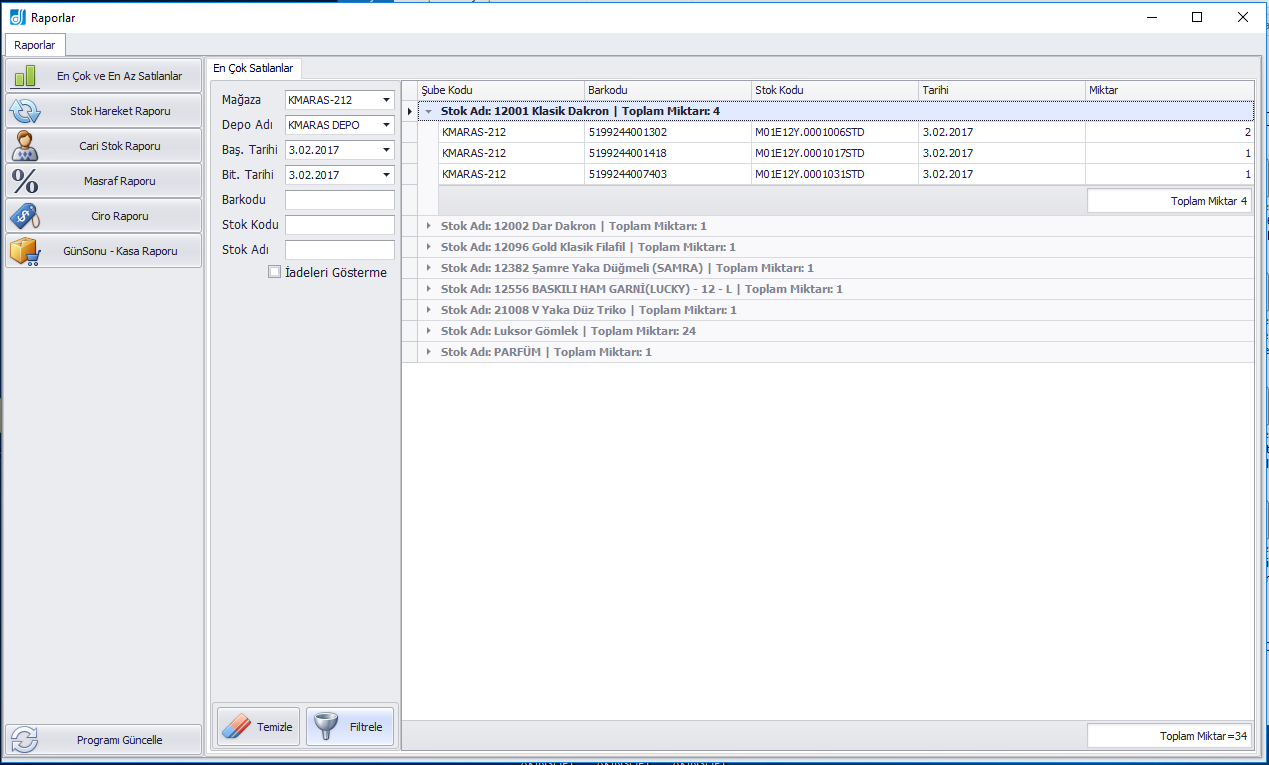Screen dimensions: 1269x765
Task: Click the Ciro Raporu price tag icon
Action: tap(25, 216)
